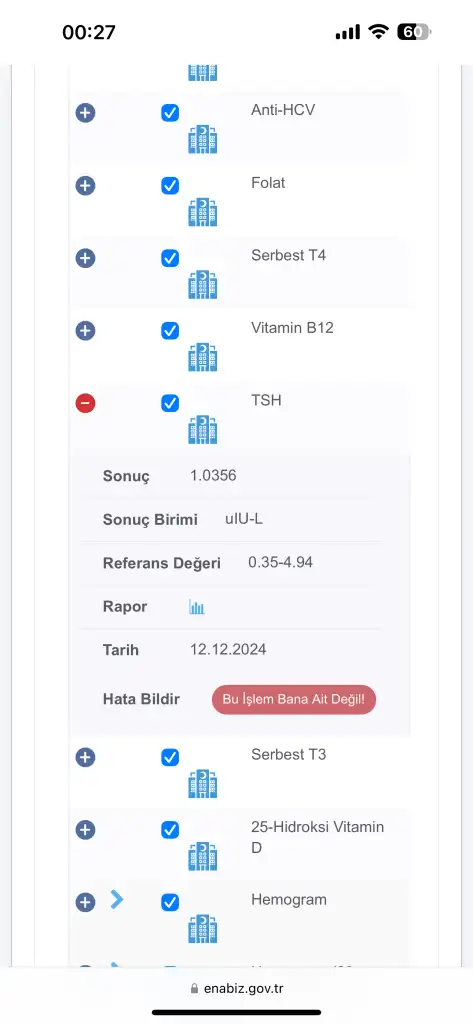Click Bu İşlem Bana Ait Değil! button

pyautogui.click(x=294, y=699)
